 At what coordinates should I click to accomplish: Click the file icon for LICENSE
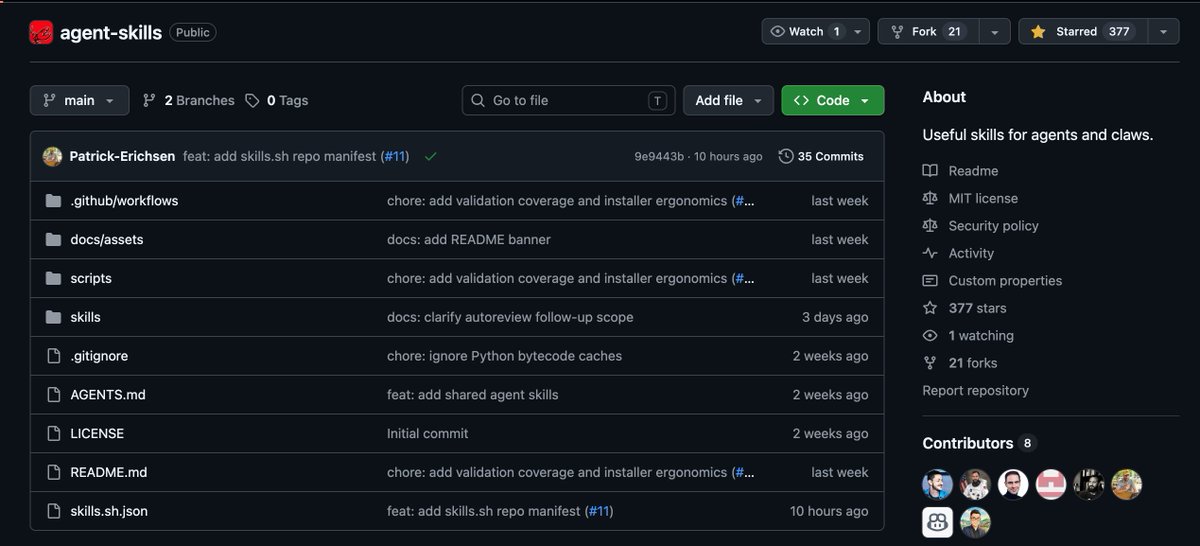[x=53, y=434]
